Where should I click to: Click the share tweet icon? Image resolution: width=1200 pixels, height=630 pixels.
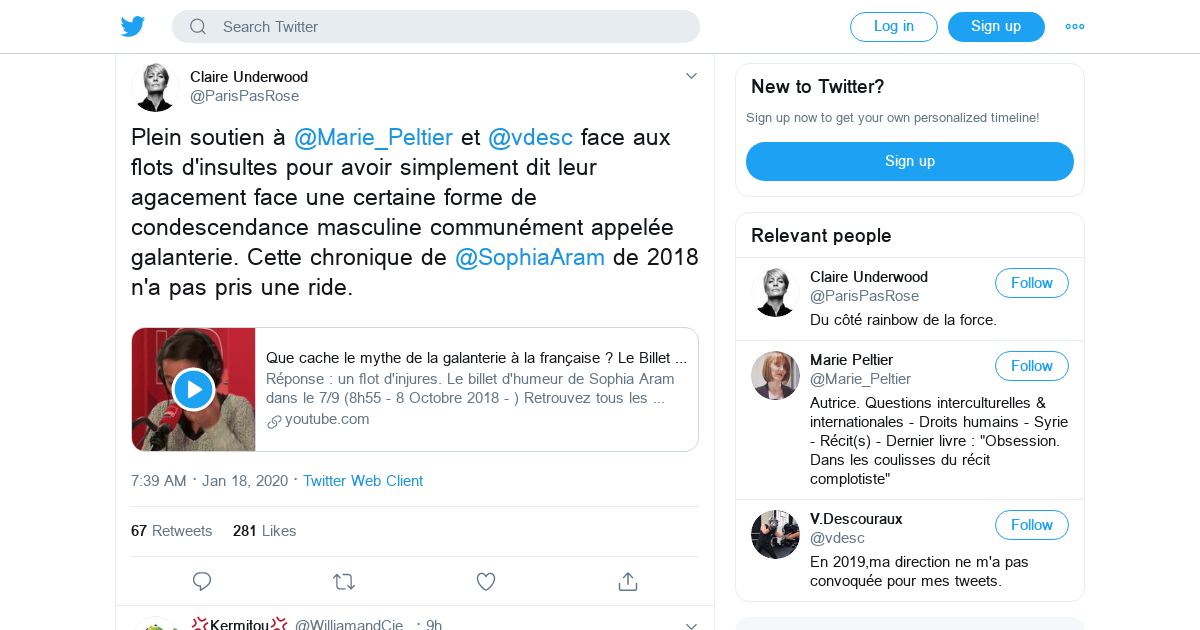coord(628,581)
